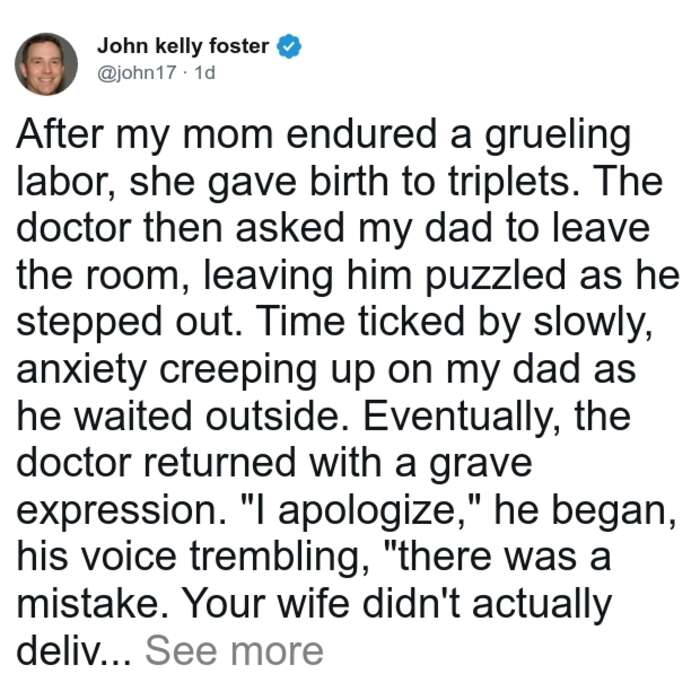Image resolution: width=700 pixels, height=700 pixels.
Task: Click the text mistake. Your wife didn't actually
Action: (314, 604)
